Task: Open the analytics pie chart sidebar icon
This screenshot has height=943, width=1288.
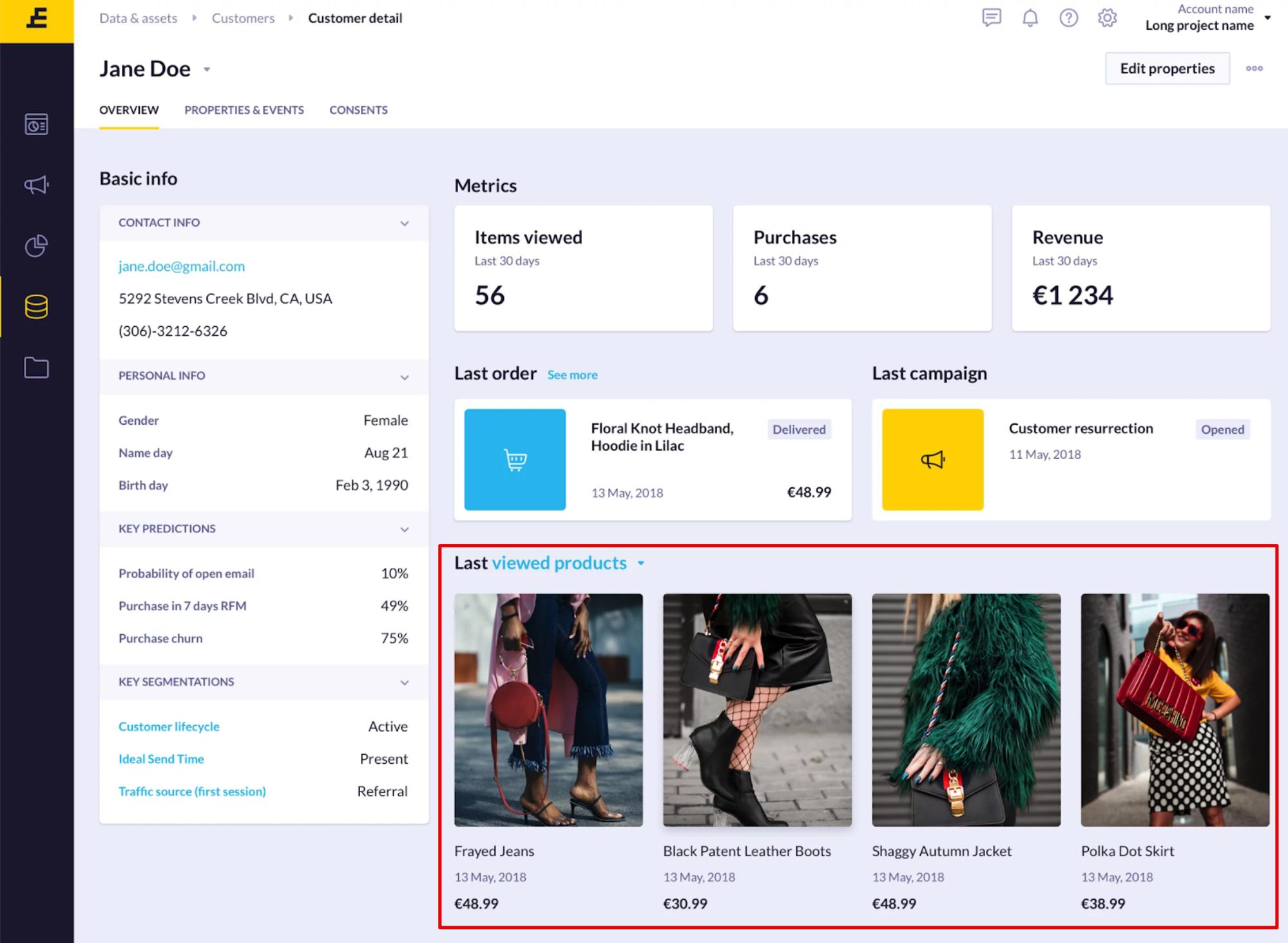Action: (36, 246)
